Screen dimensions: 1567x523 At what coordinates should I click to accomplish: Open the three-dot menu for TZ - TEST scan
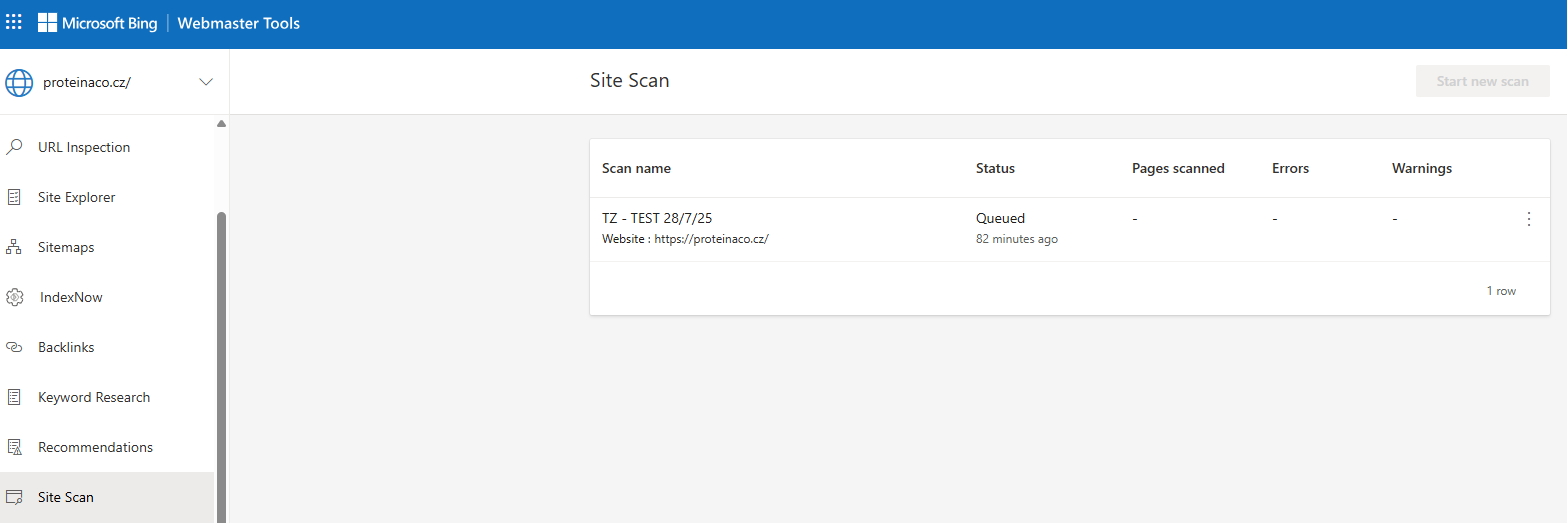tap(1528, 219)
